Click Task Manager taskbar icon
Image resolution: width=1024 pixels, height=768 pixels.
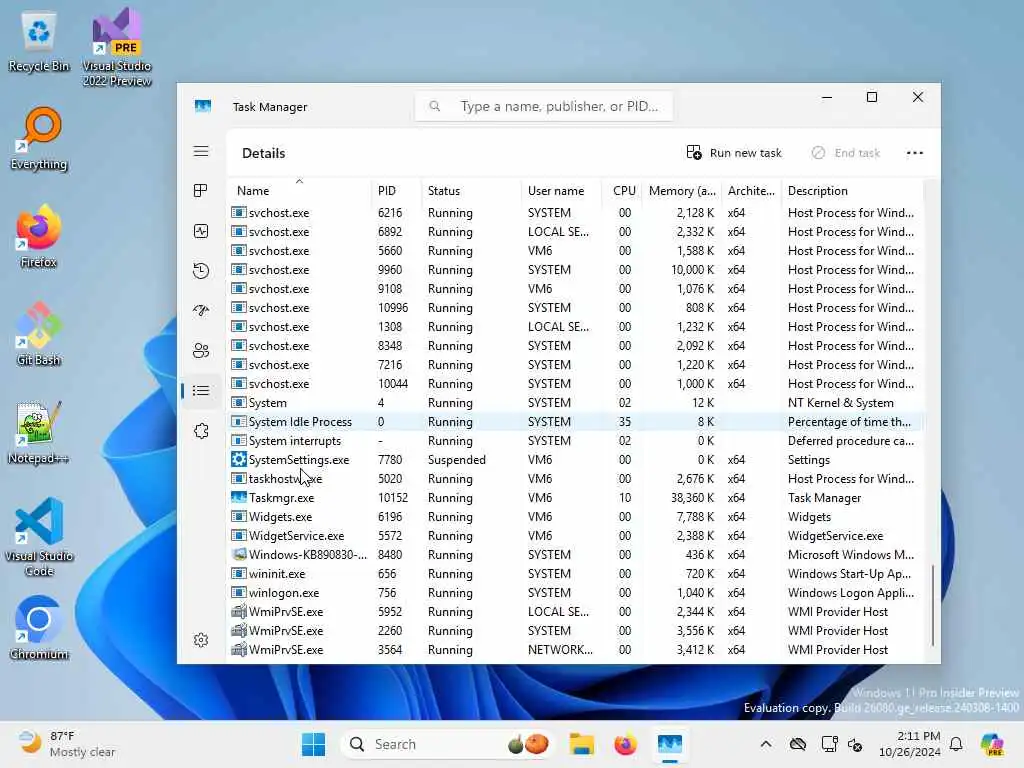[670, 744]
